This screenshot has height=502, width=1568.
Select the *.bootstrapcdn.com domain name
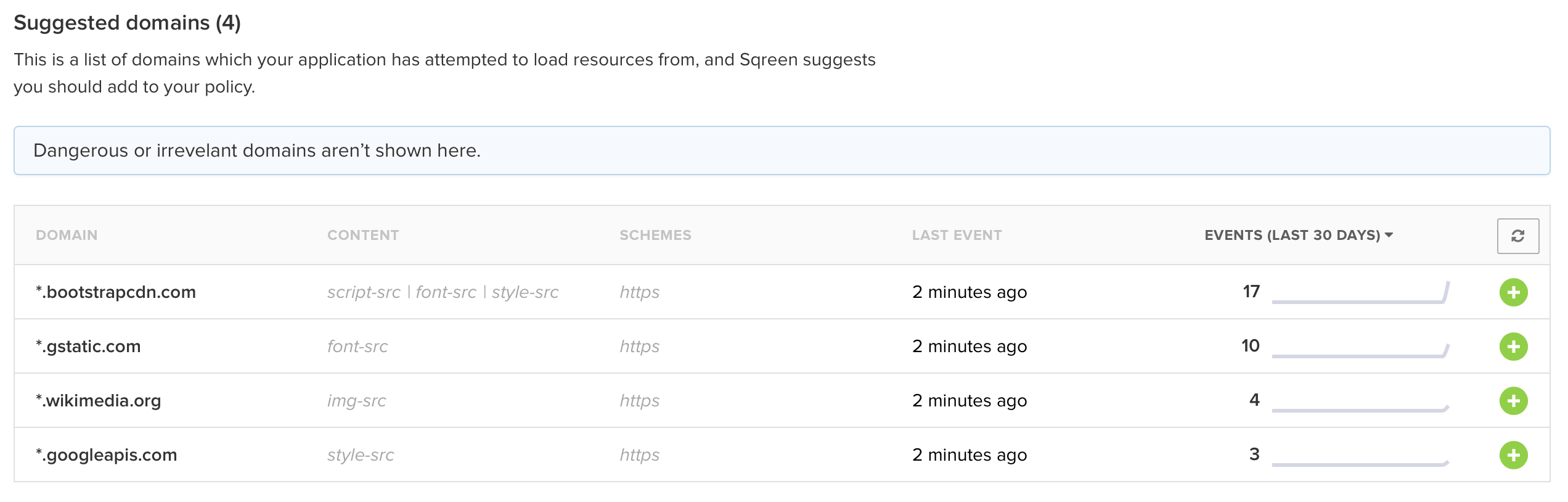(116, 292)
